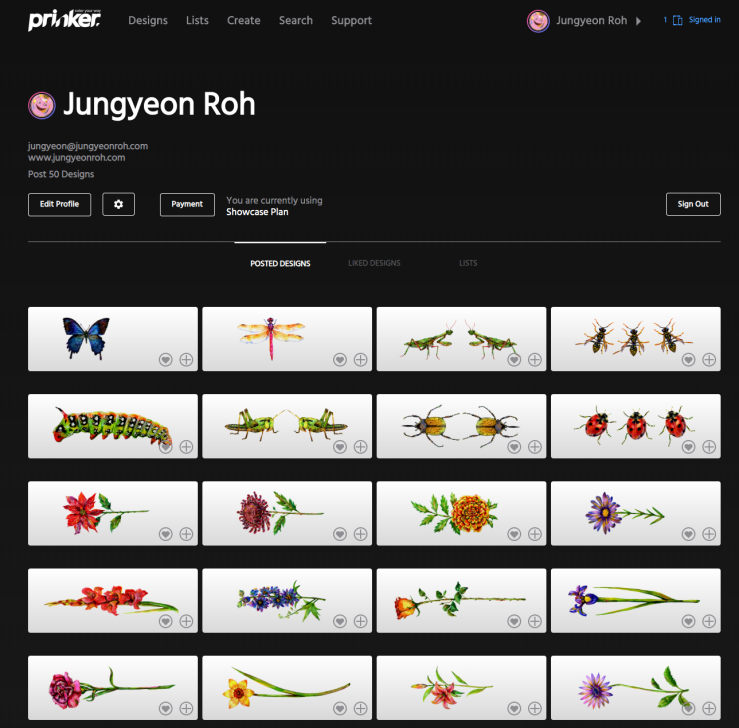Image resolution: width=739 pixels, height=728 pixels.
Task: Add the ladybugs design to a list
Action: click(x=709, y=447)
